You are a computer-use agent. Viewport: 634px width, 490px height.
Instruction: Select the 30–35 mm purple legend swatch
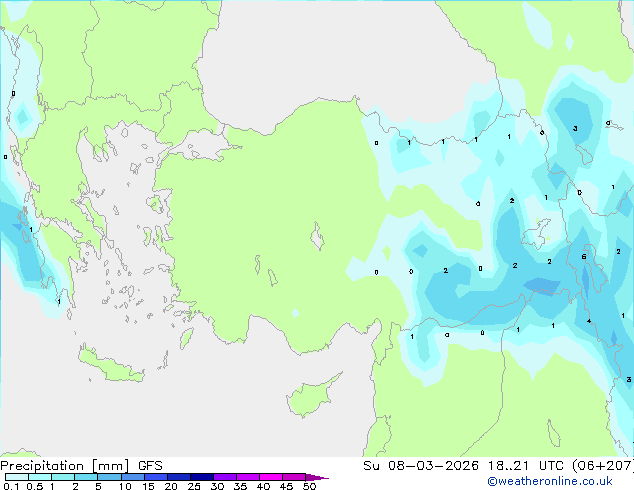tap(225, 477)
